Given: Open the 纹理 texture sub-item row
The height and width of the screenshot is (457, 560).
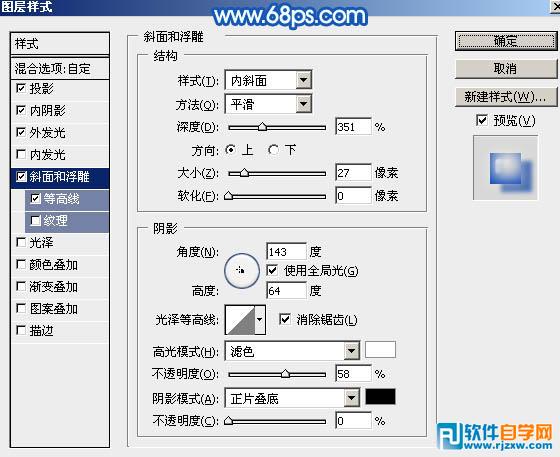Looking at the screenshot, I should point(67,221).
